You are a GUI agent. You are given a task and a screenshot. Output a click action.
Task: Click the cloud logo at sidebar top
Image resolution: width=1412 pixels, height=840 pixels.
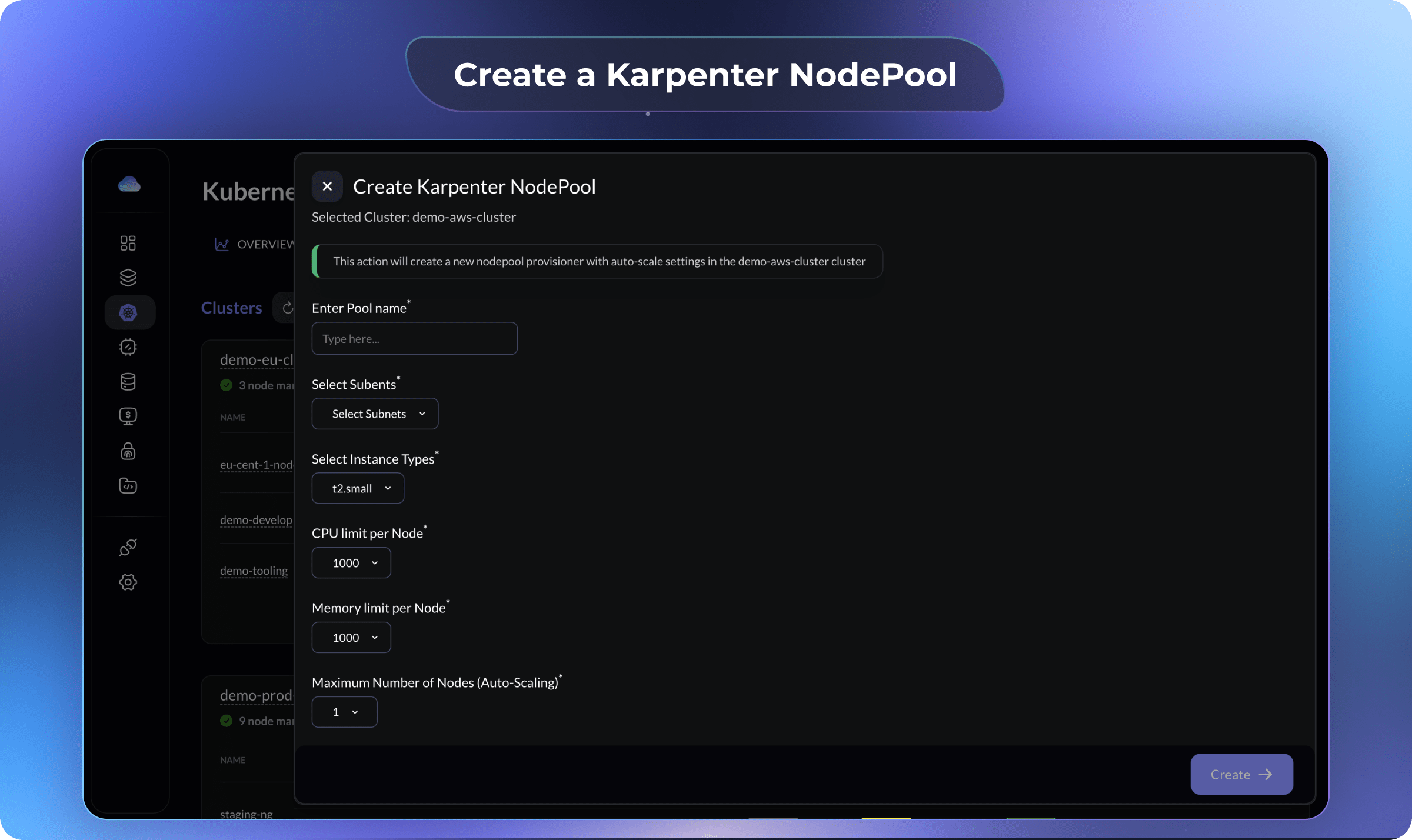tap(129, 184)
